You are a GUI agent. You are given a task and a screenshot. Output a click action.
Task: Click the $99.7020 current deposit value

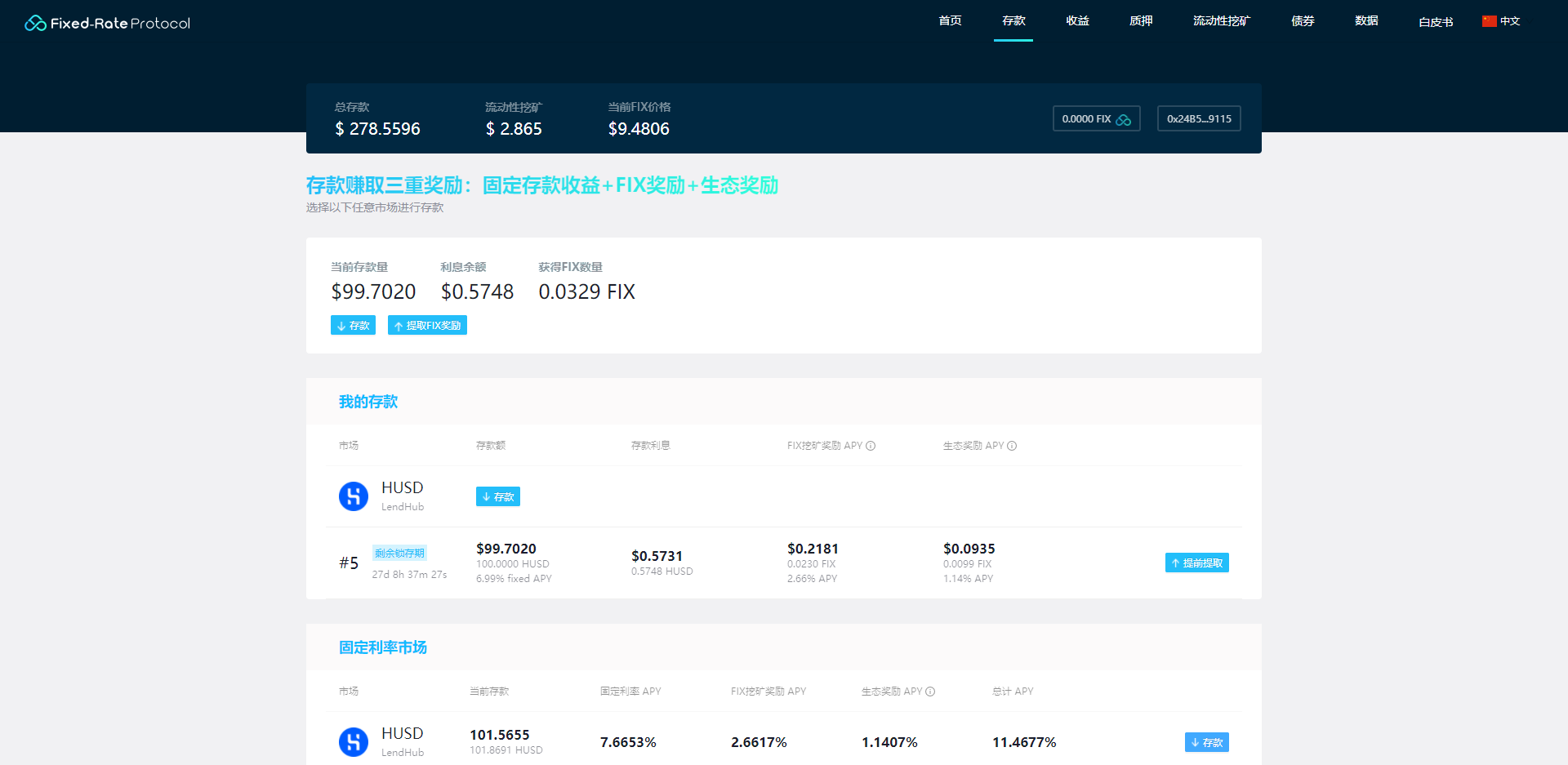373,291
